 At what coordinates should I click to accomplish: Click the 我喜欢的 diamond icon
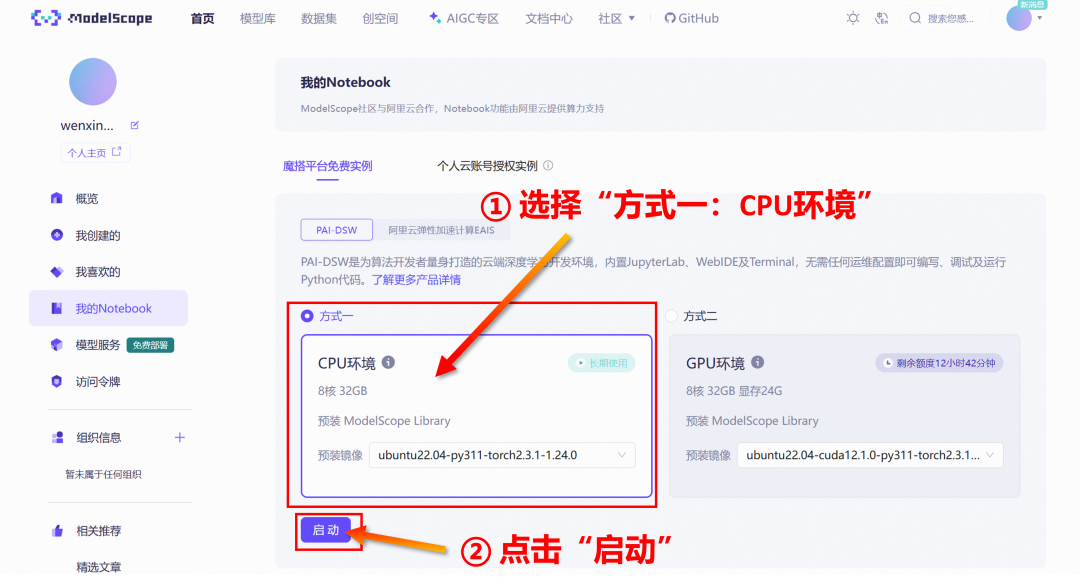[x=56, y=271]
